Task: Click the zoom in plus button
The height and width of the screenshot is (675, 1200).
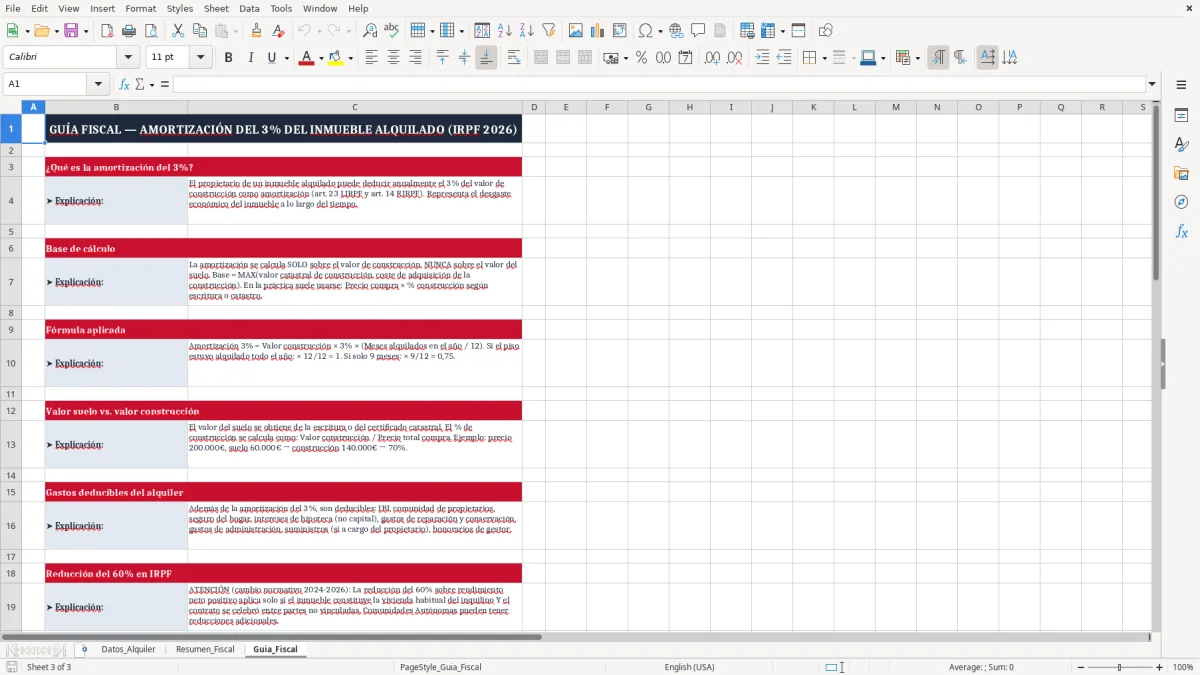Action: pos(1160,667)
